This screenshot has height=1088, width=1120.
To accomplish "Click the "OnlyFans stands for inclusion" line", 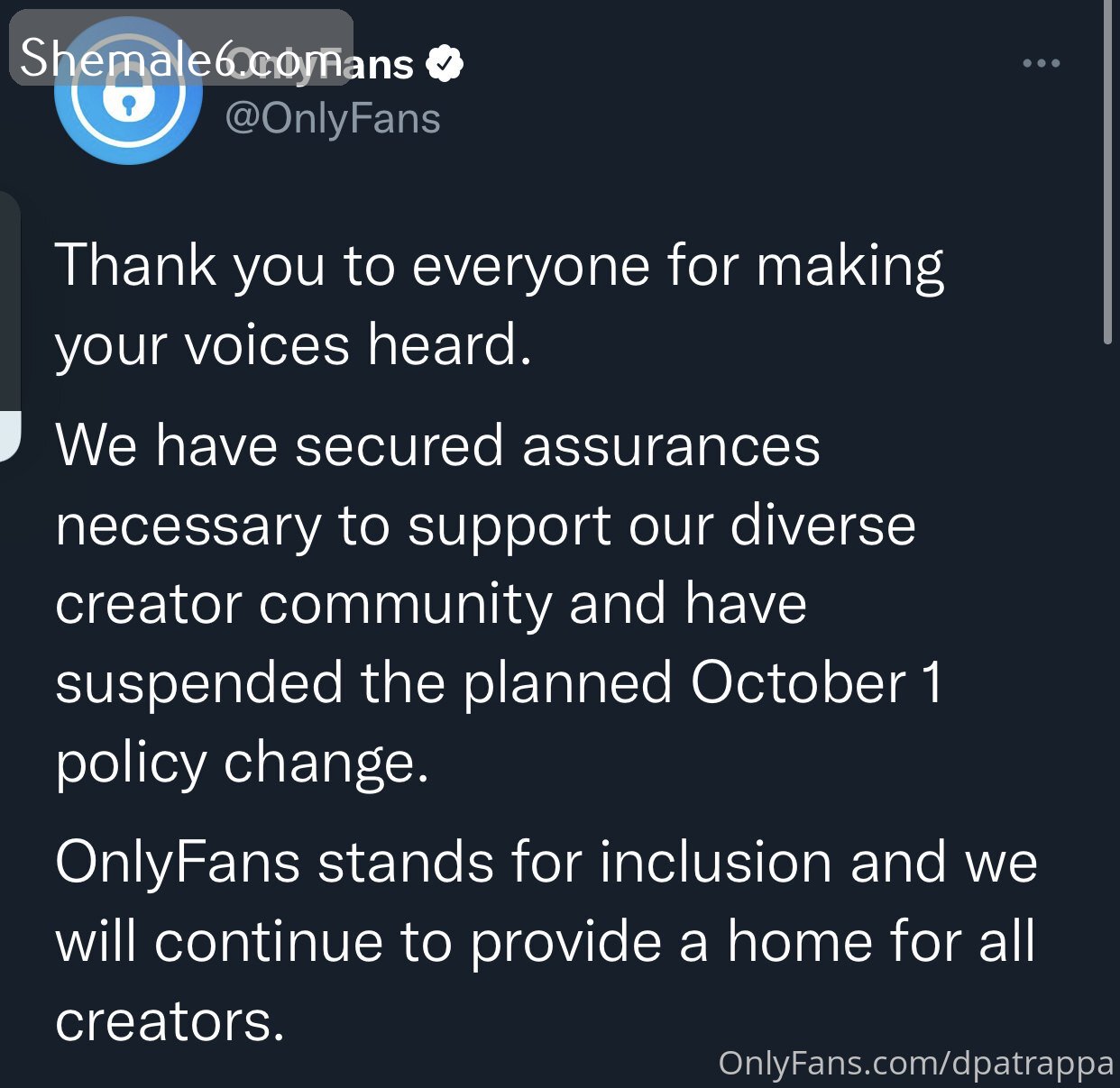I will pos(546,863).
